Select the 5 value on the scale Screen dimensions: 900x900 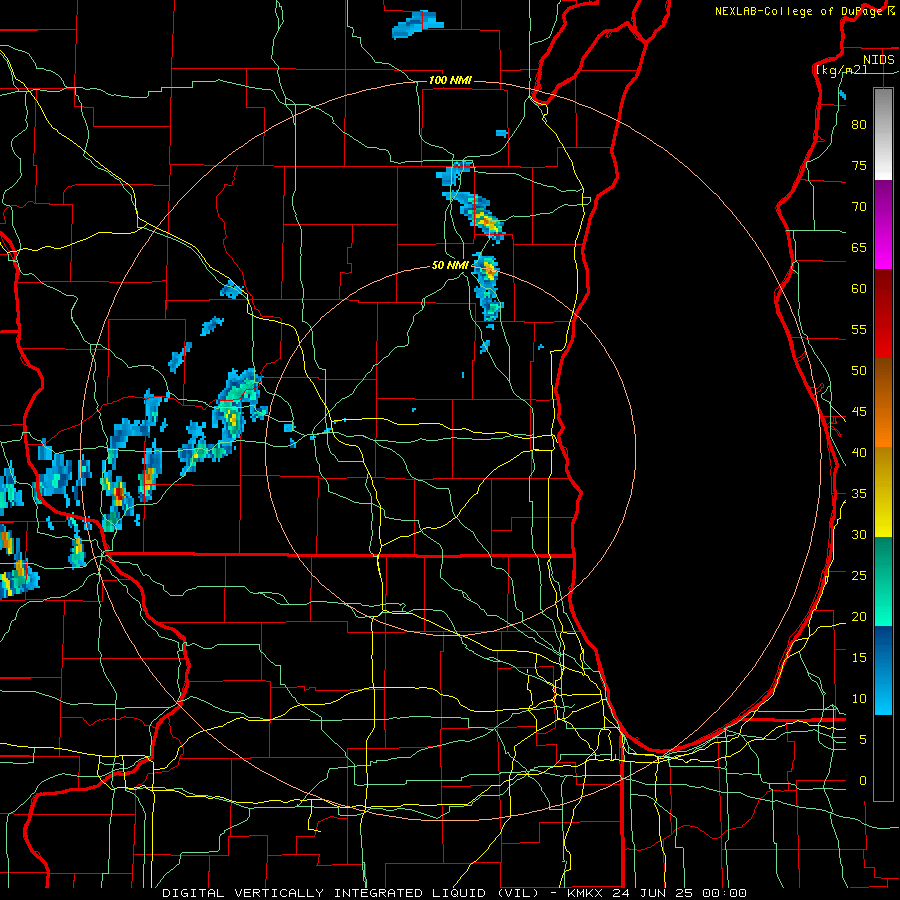[x=863, y=739]
